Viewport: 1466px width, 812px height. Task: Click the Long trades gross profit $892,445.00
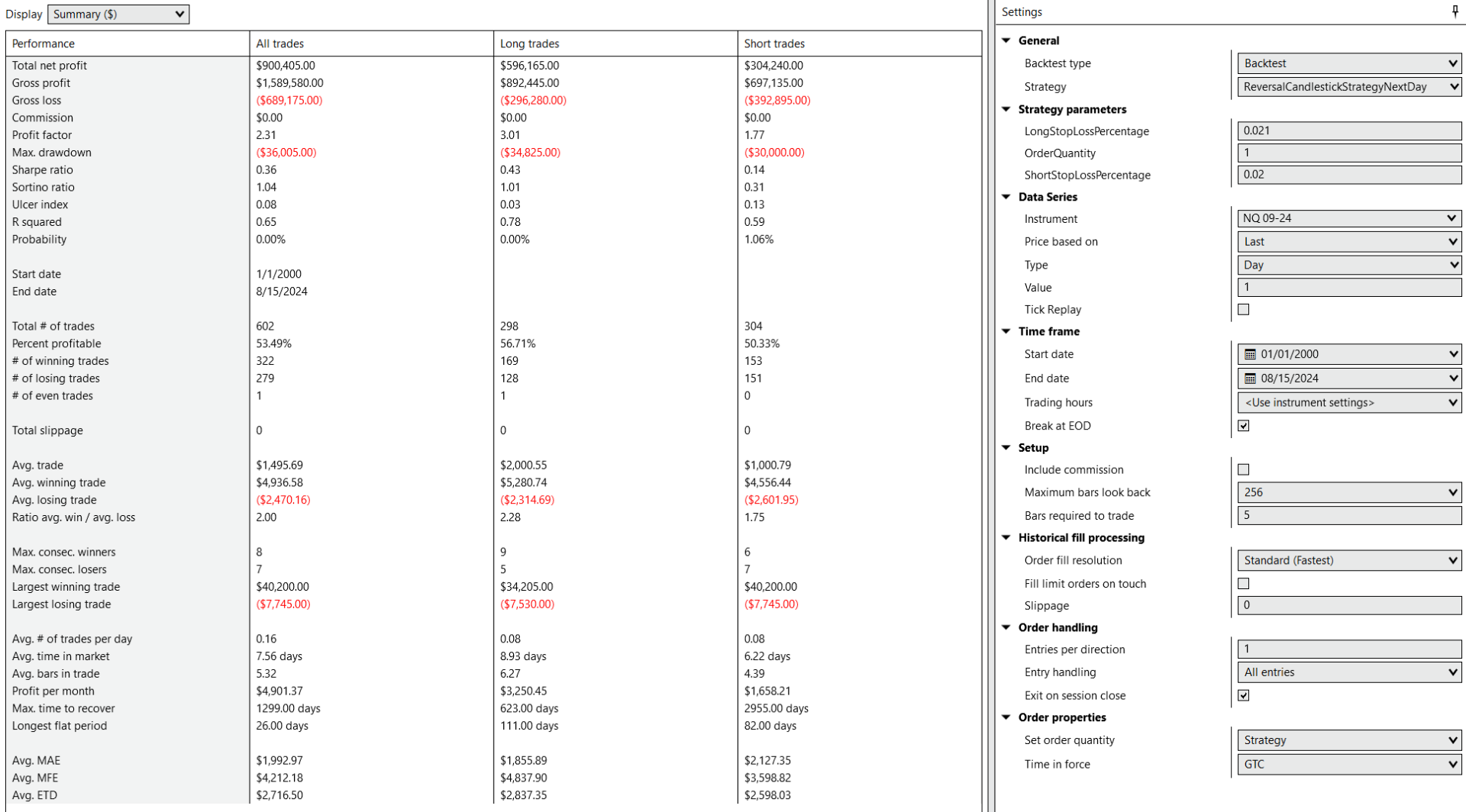pos(530,83)
